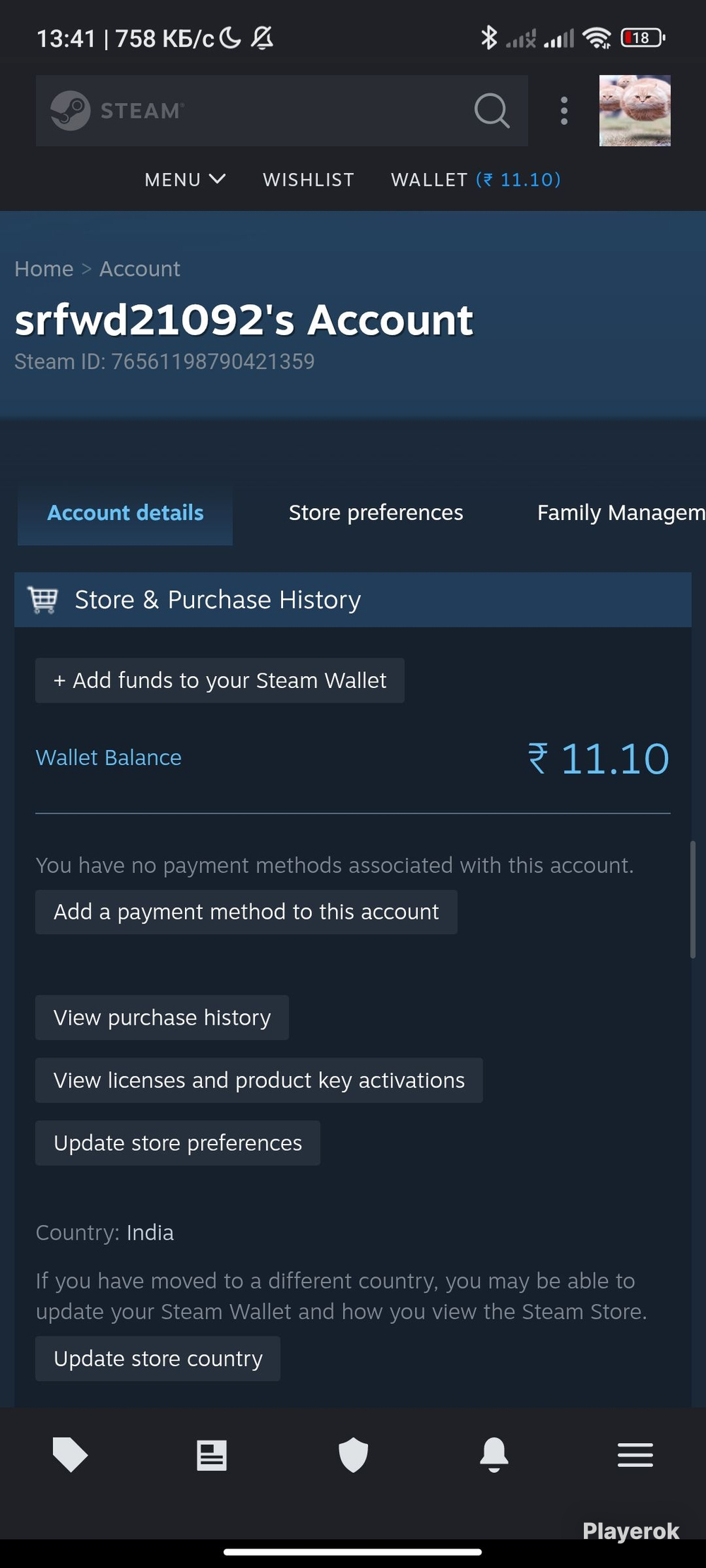Open WALLET balance link in header
Image resolution: width=706 pixels, height=1568 pixels.
coord(476,180)
